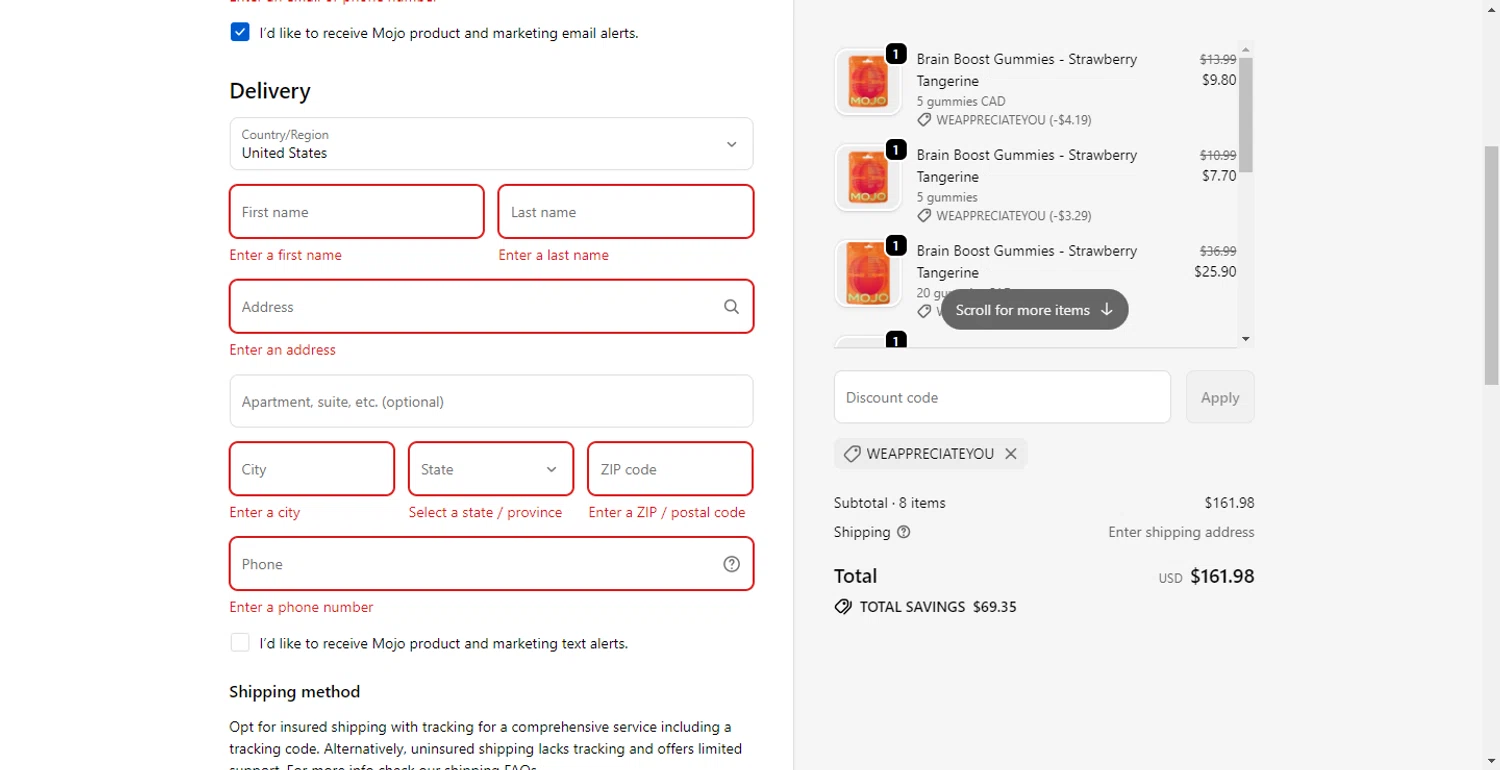1500x770 pixels.
Task: Click the scroll down arrow in cart list
Action: [1246, 339]
